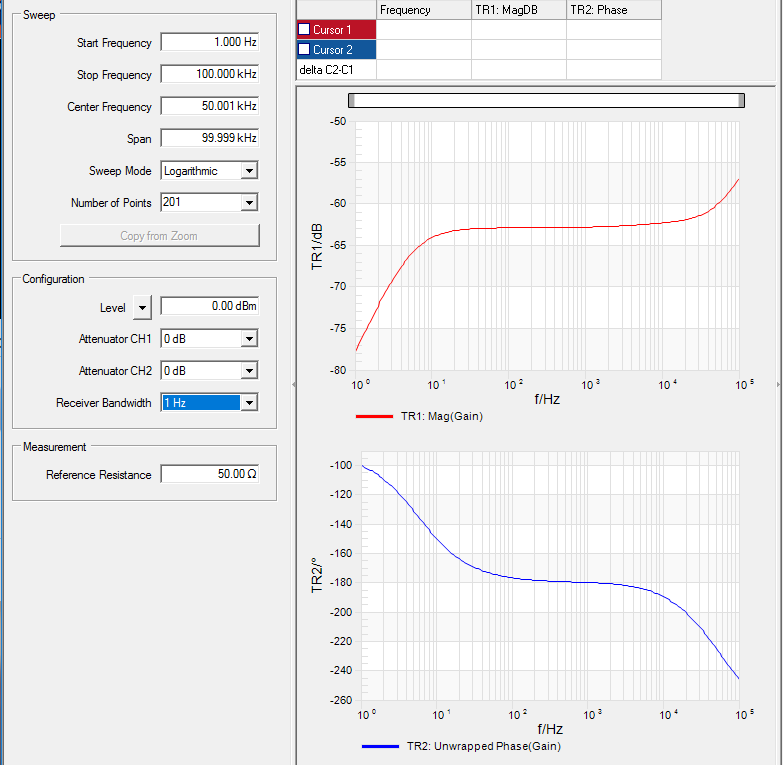
Task: Edit the Reference Resistance field
Action: tap(209, 473)
